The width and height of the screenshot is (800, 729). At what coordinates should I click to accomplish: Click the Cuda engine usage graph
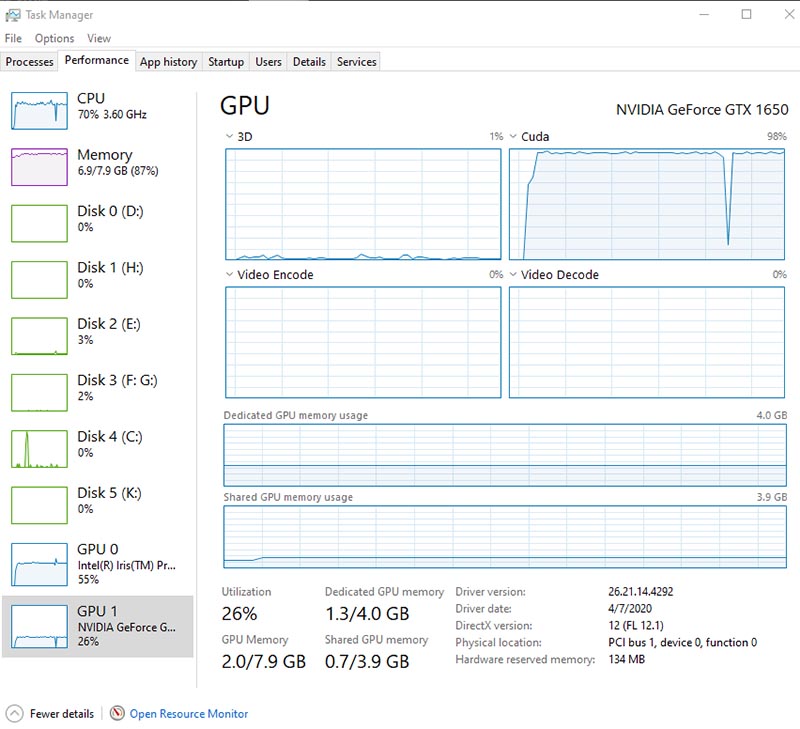click(x=647, y=204)
